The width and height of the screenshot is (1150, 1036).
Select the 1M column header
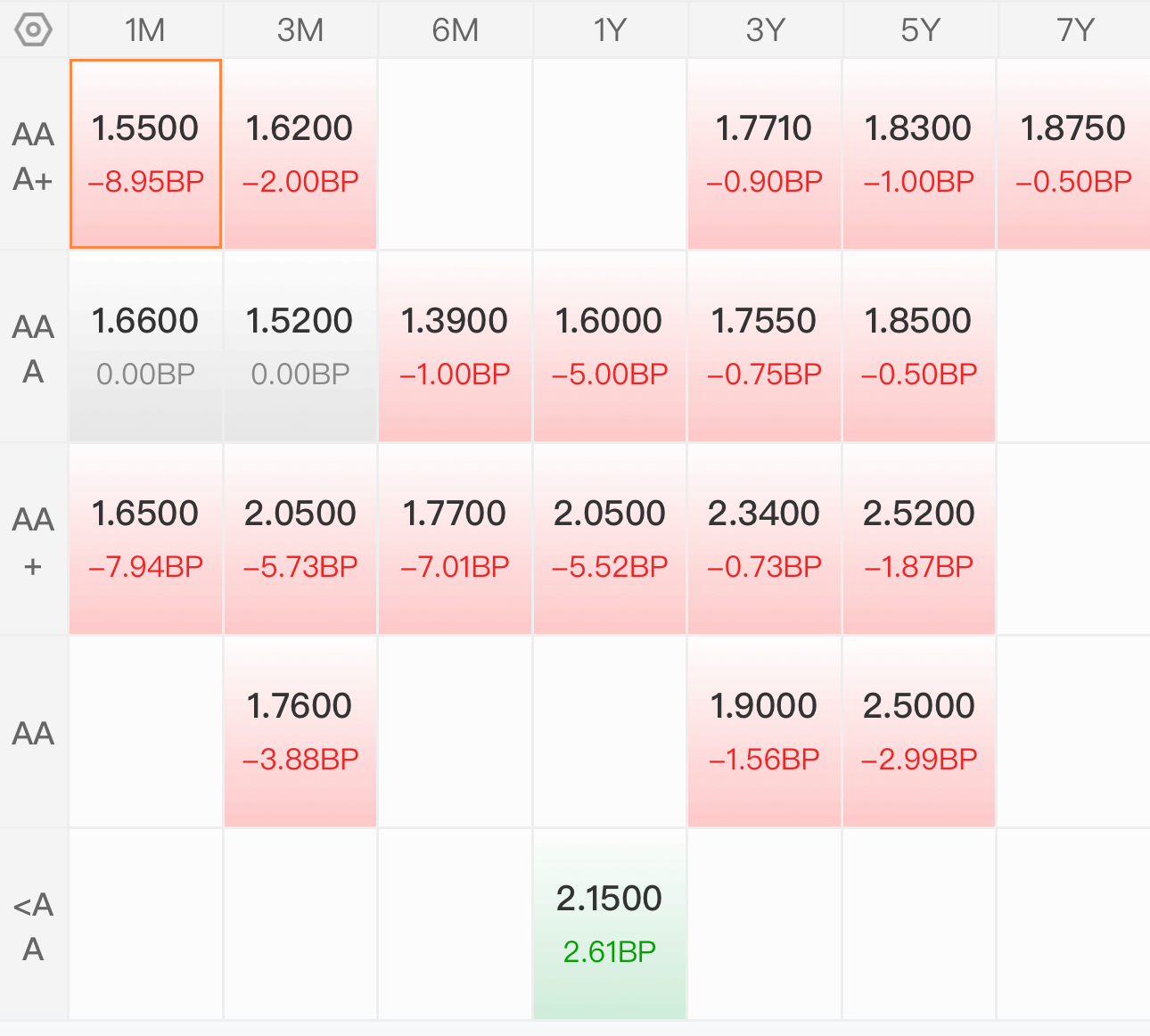pos(145,30)
